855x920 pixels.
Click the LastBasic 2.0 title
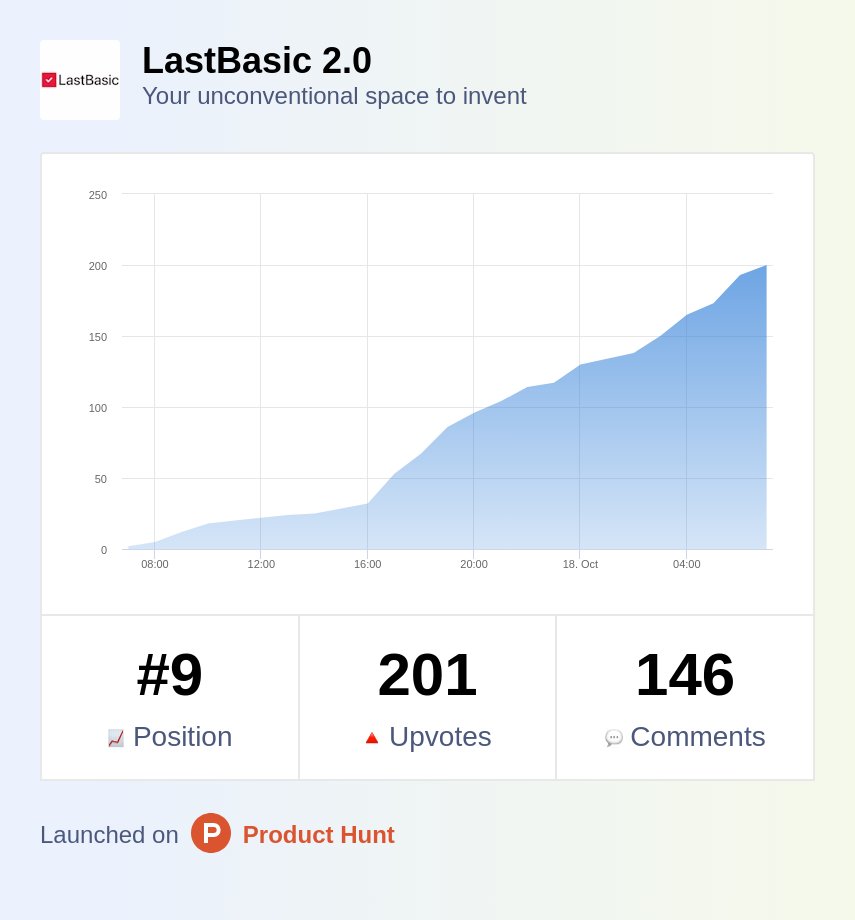[x=256, y=60]
